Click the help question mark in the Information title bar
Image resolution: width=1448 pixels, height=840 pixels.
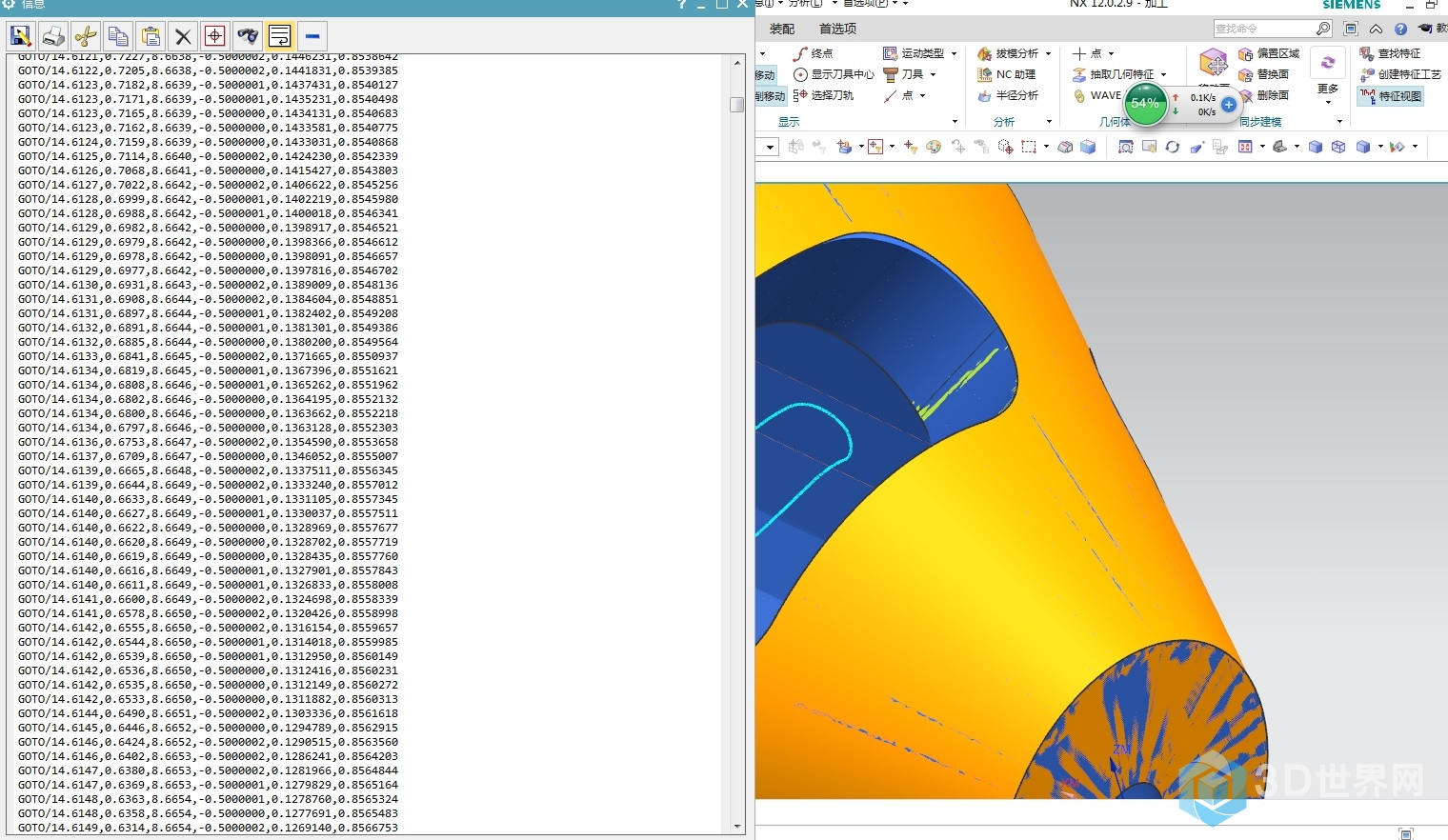682,4
